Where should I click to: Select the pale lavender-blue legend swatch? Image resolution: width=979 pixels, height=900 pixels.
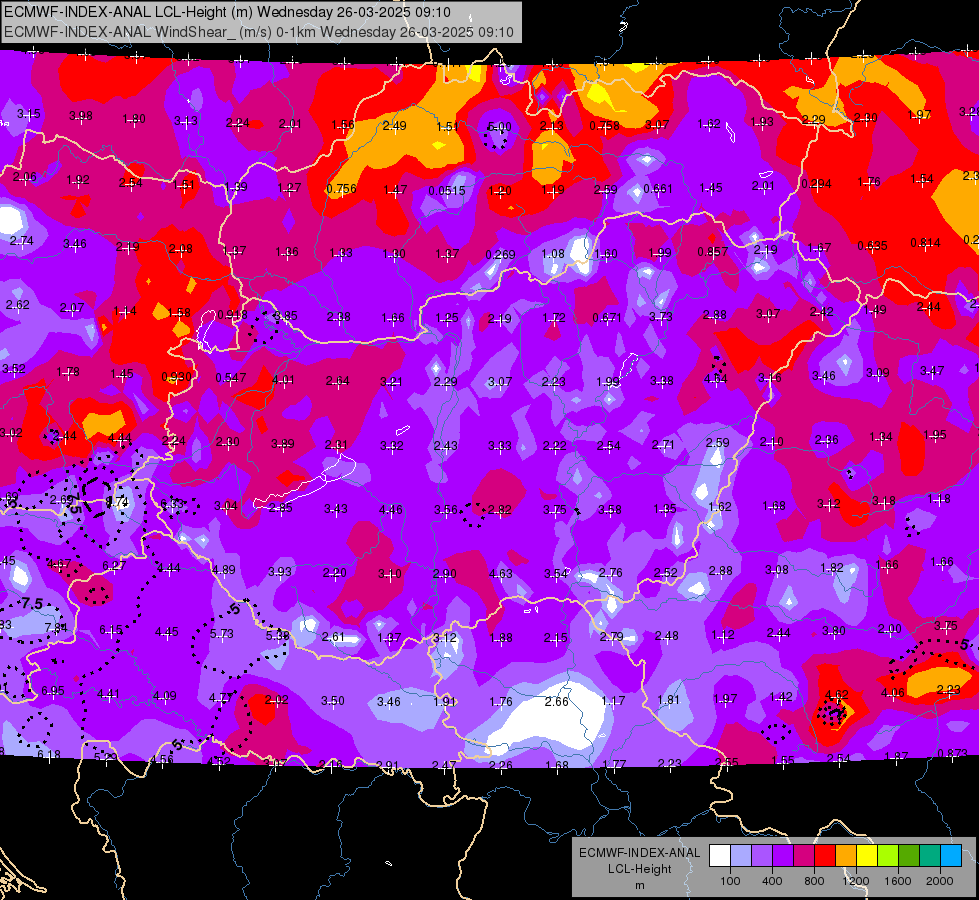[x=741, y=855]
